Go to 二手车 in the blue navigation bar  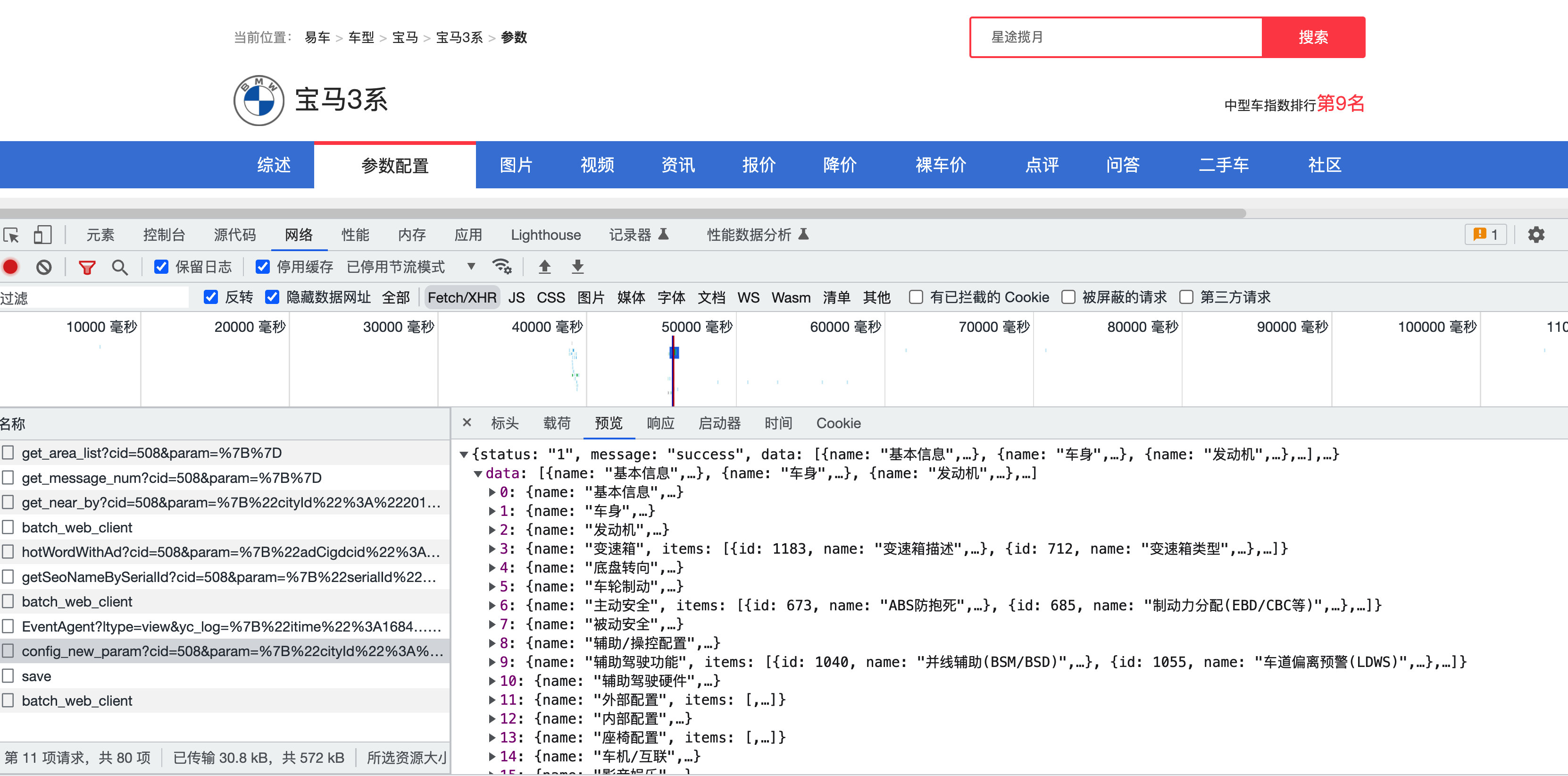1224,165
